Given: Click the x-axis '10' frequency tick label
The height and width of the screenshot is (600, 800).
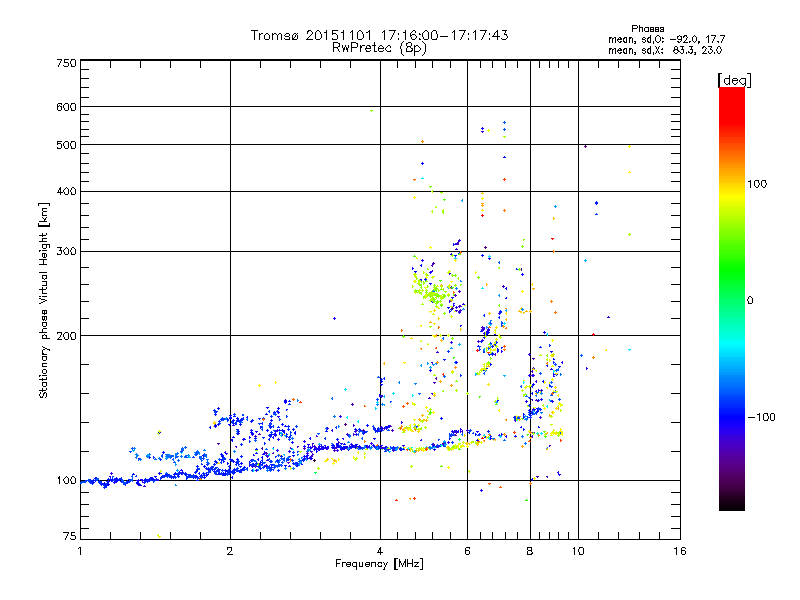Looking at the screenshot, I should [578, 551].
